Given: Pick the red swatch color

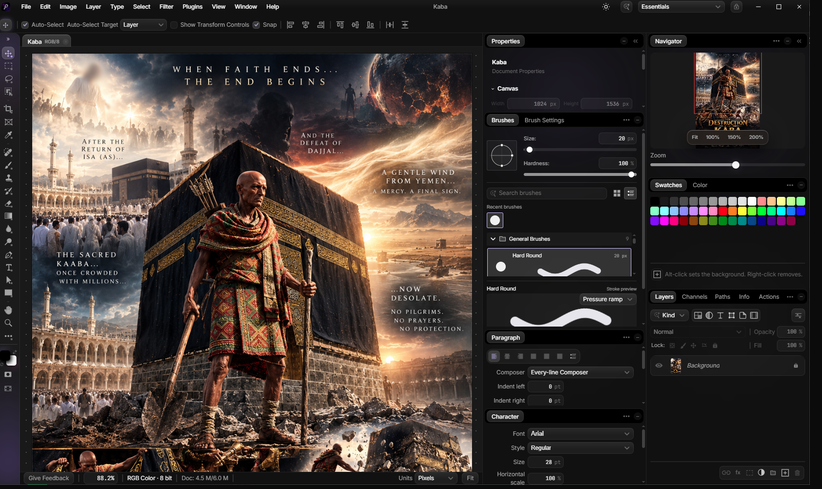Looking at the screenshot, I should coord(723,211).
